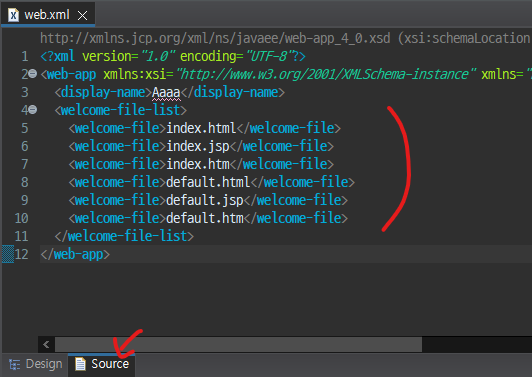Click the opening welcome-file-list tag
Image resolution: width=532 pixels, height=377 pixels.
121,110
